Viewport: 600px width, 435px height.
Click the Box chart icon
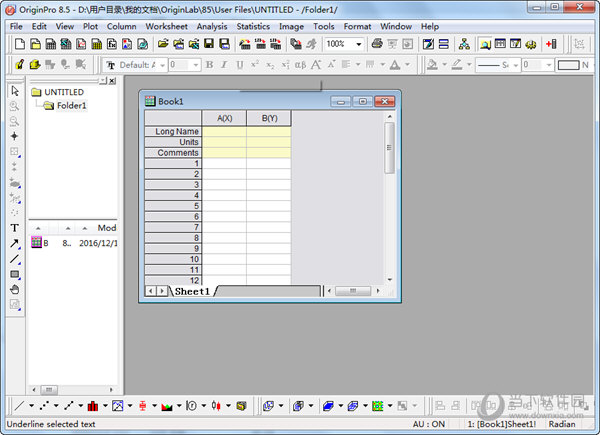[x=143, y=406]
